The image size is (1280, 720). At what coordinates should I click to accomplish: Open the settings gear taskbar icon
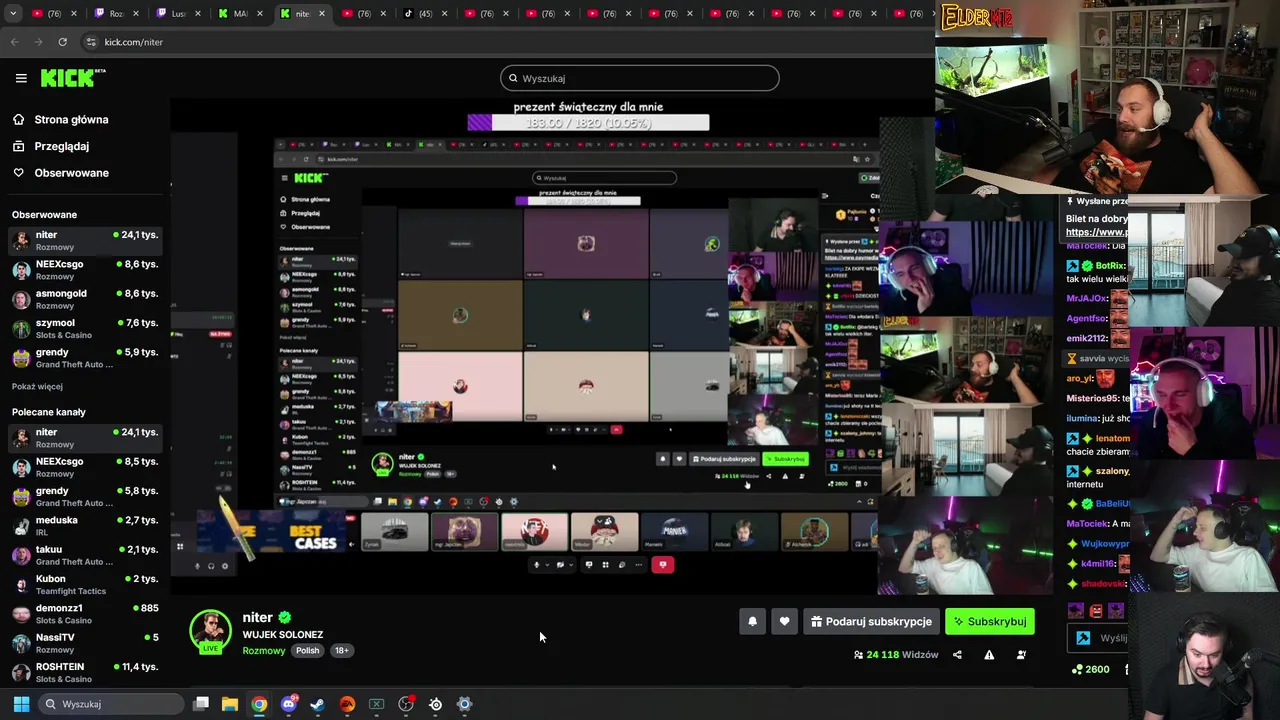(465, 704)
